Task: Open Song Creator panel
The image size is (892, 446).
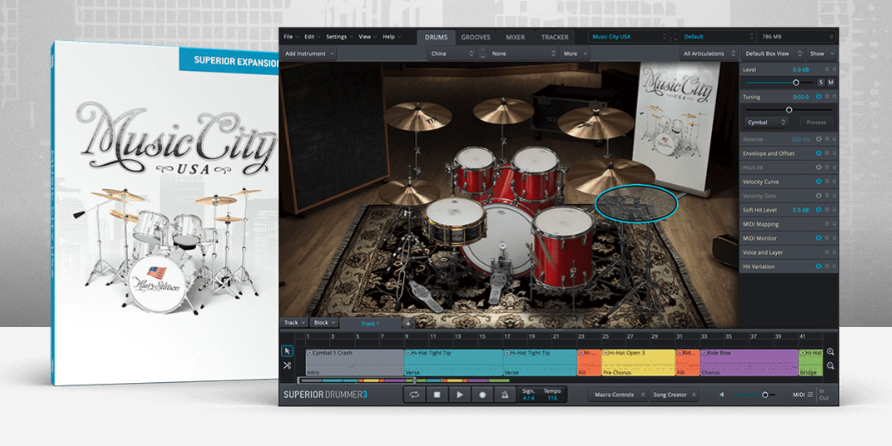Action: pyautogui.click(x=674, y=395)
